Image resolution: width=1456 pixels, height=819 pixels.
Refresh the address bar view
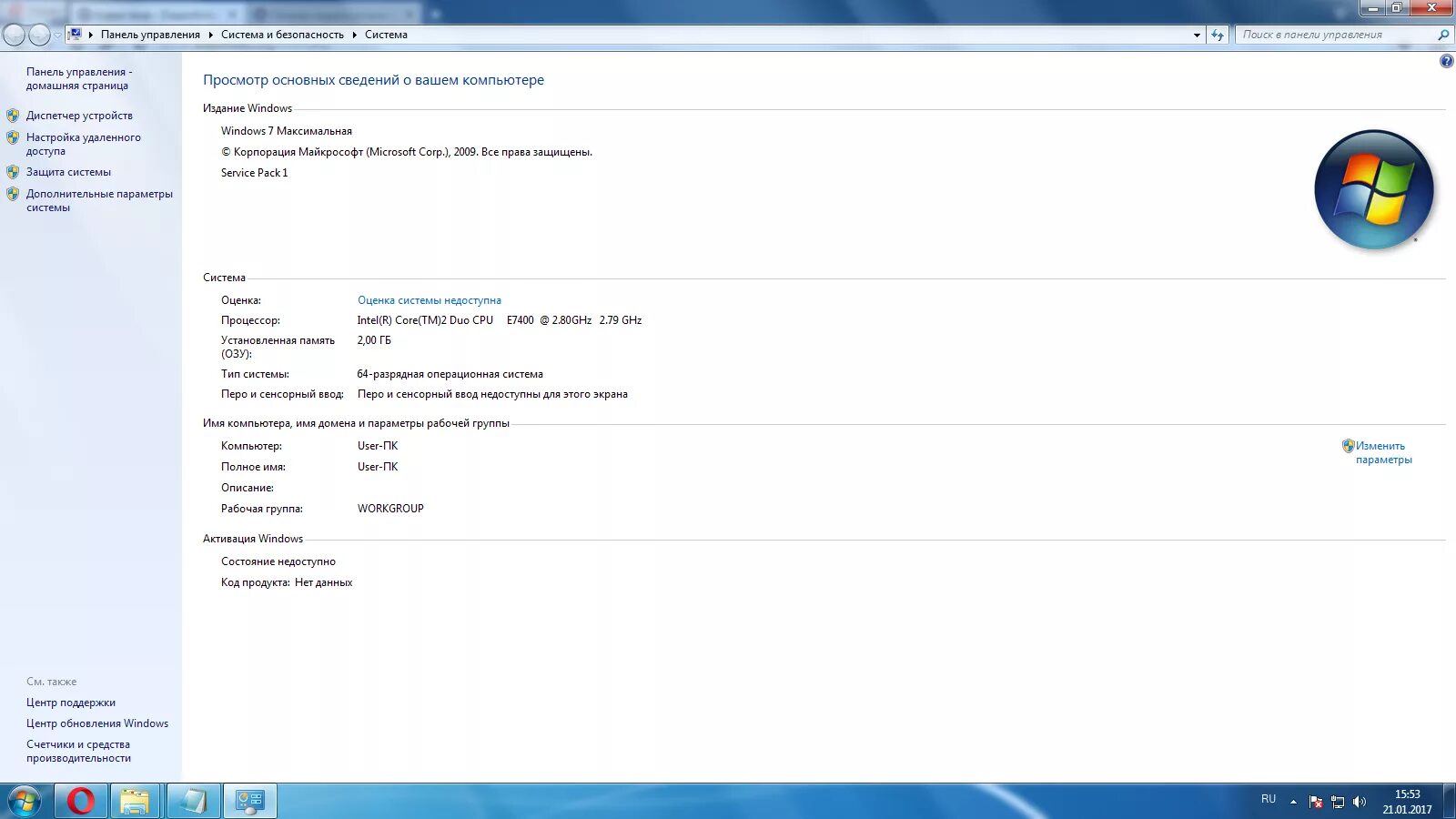pyautogui.click(x=1218, y=35)
